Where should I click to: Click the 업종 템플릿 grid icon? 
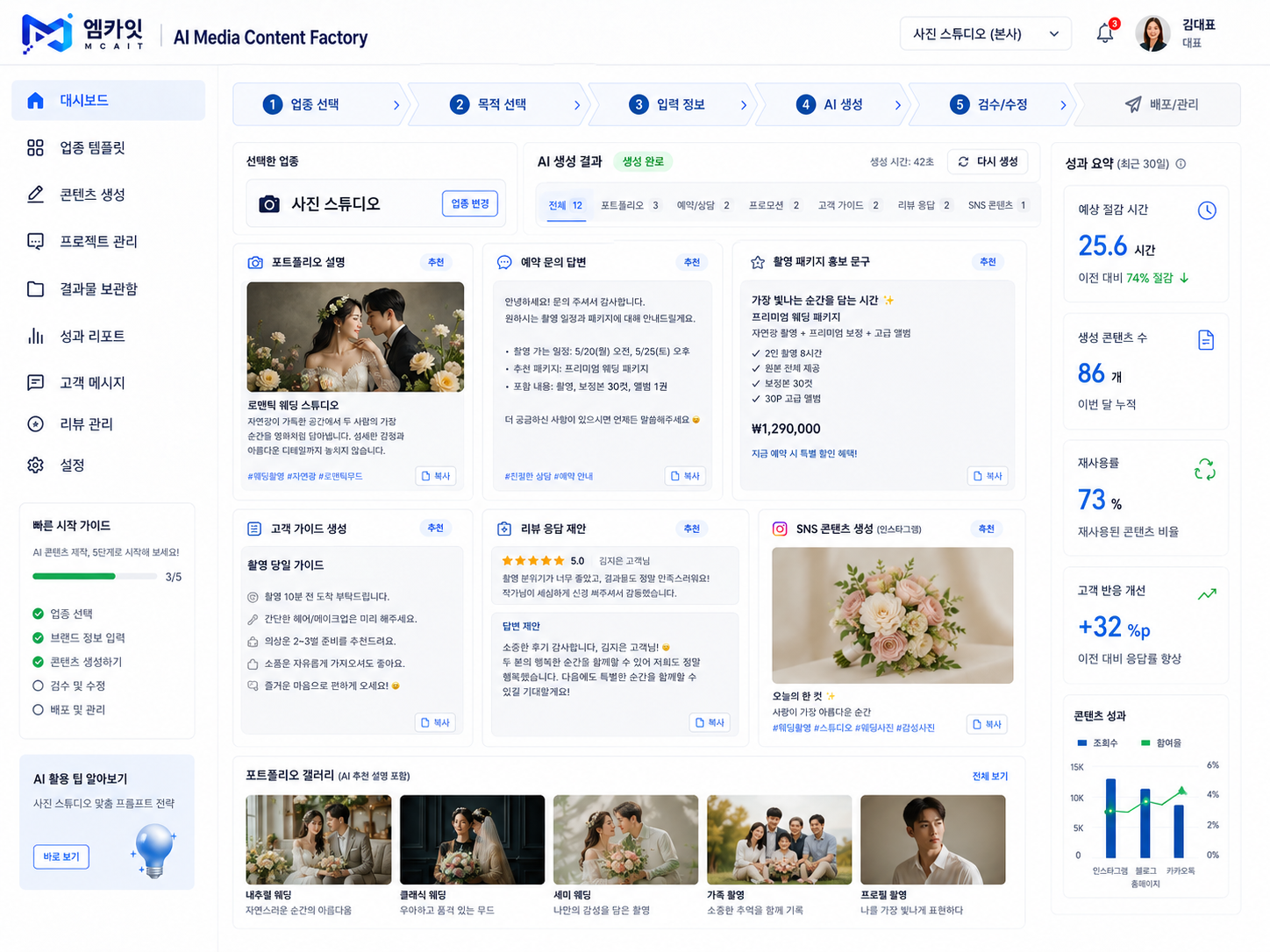(x=35, y=147)
